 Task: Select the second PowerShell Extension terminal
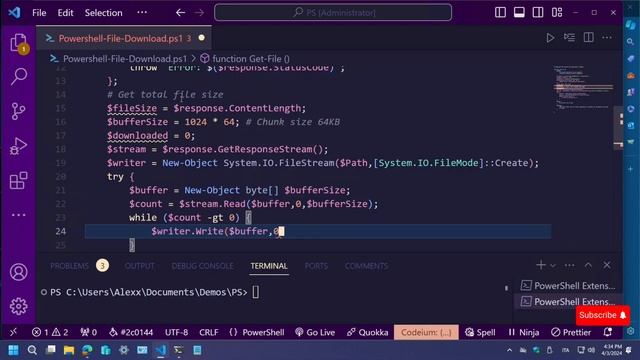pos(568,302)
